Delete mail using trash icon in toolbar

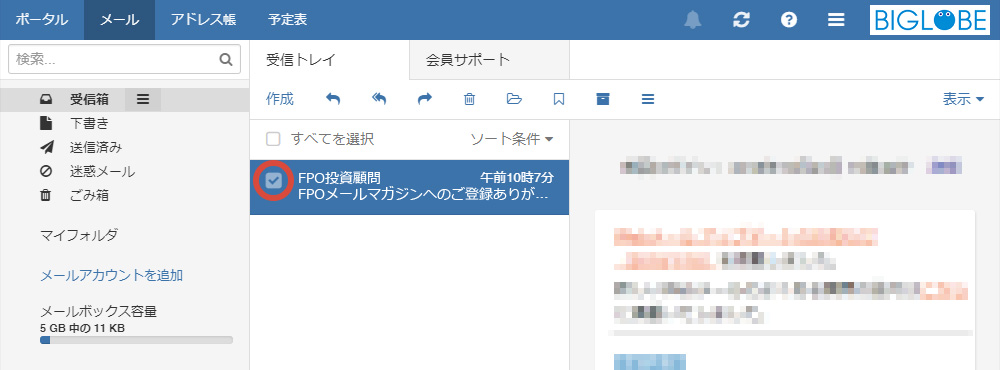click(x=469, y=99)
